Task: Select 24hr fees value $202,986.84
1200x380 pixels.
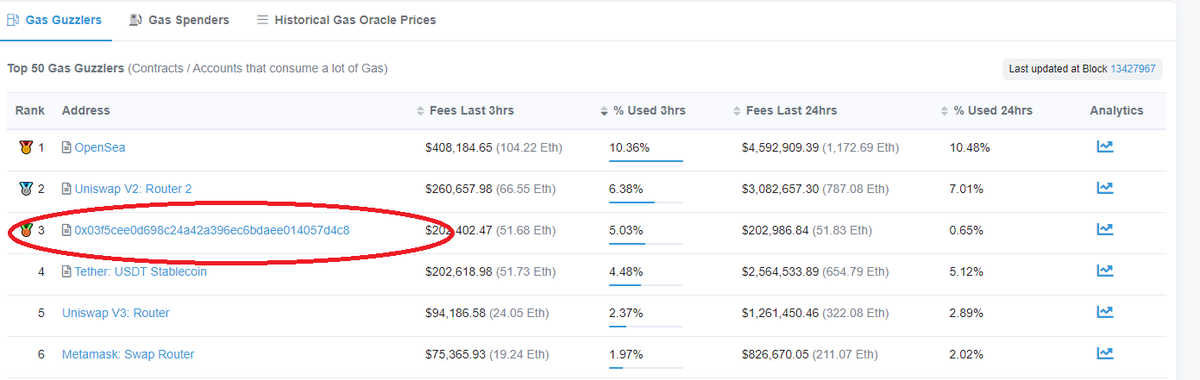Action: (775, 230)
